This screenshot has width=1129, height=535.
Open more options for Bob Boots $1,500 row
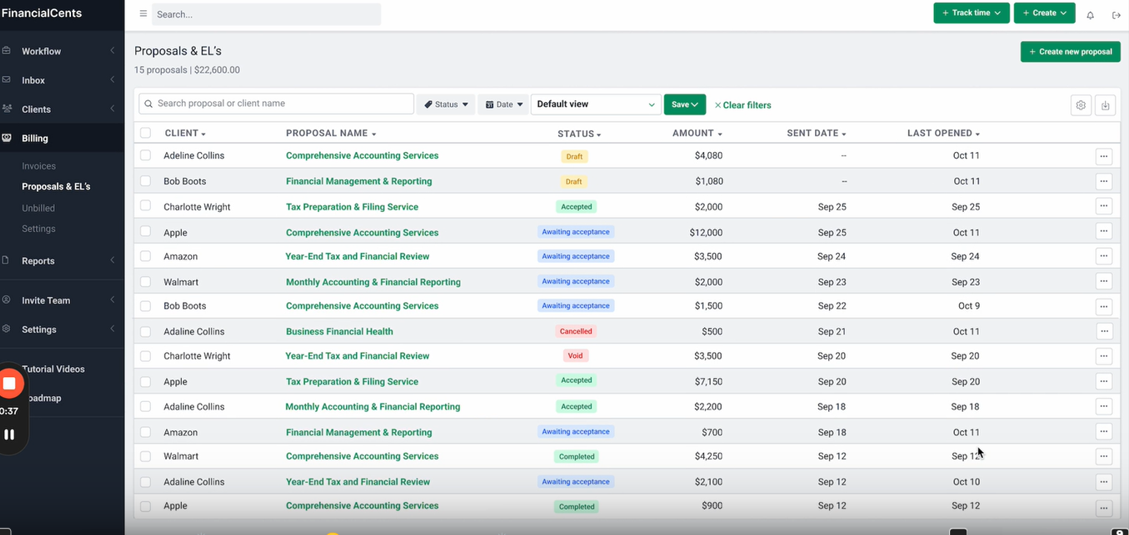1104,307
